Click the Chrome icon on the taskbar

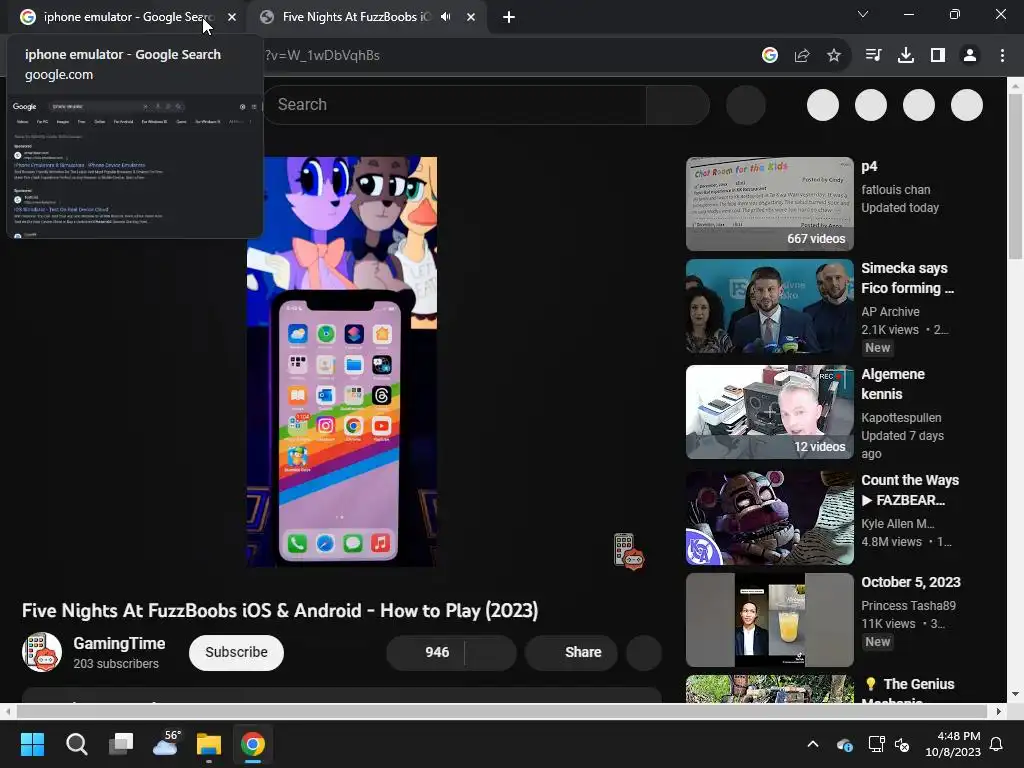(253, 744)
